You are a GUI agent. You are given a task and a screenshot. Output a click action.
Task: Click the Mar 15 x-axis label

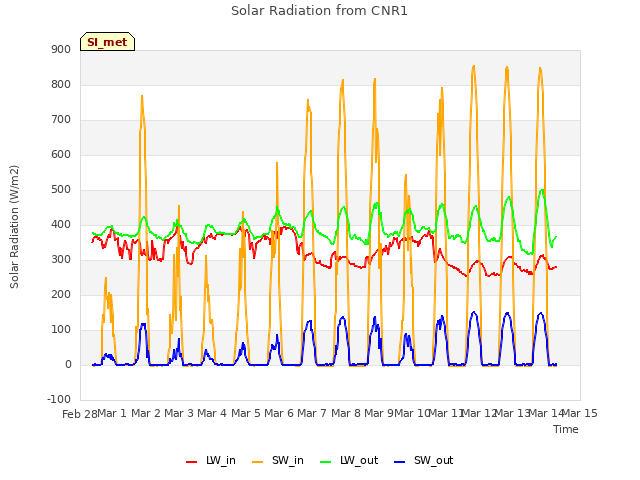click(579, 413)
